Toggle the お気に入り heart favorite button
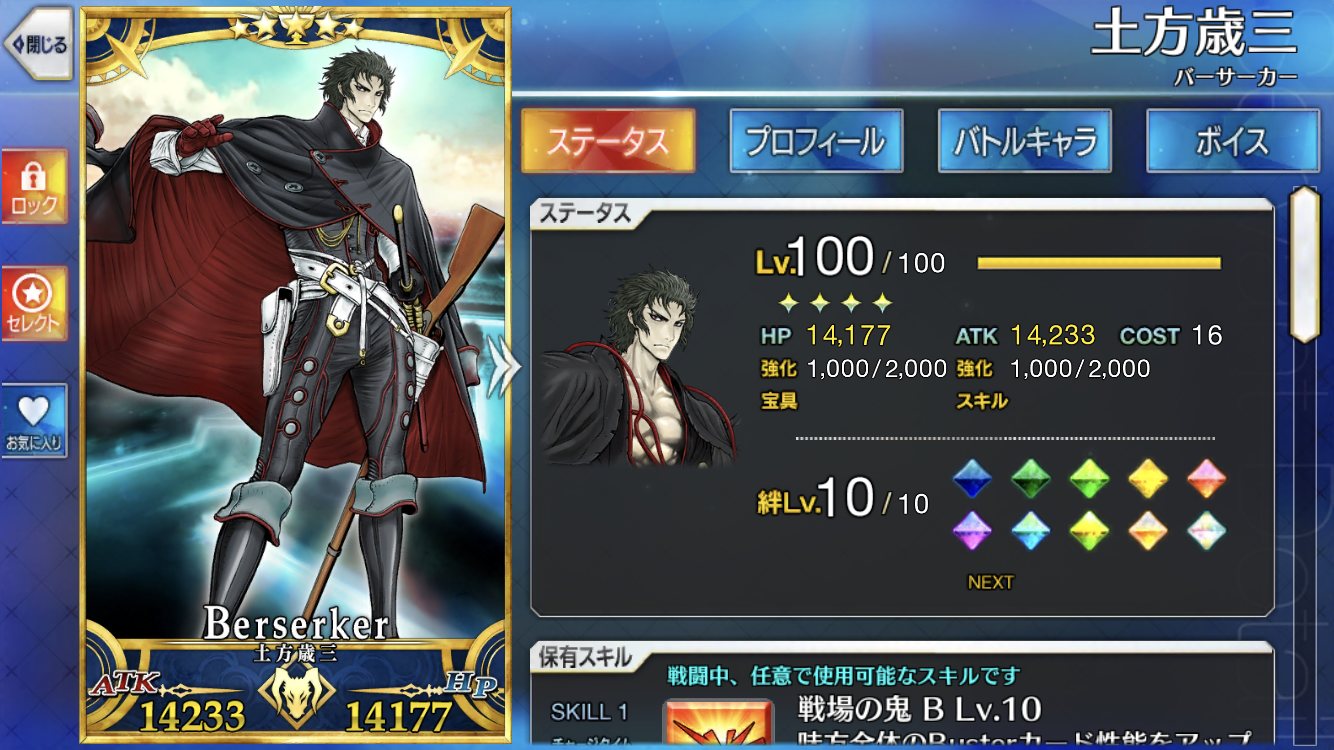 34,421
